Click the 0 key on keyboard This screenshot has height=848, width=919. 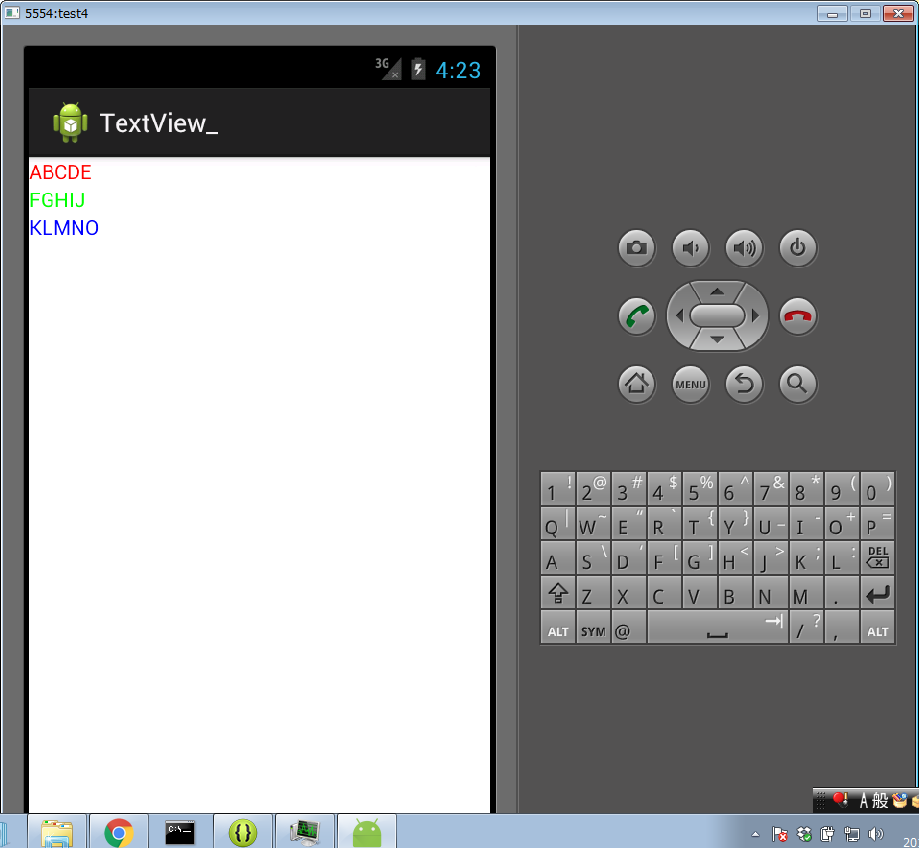pos(877,489)
